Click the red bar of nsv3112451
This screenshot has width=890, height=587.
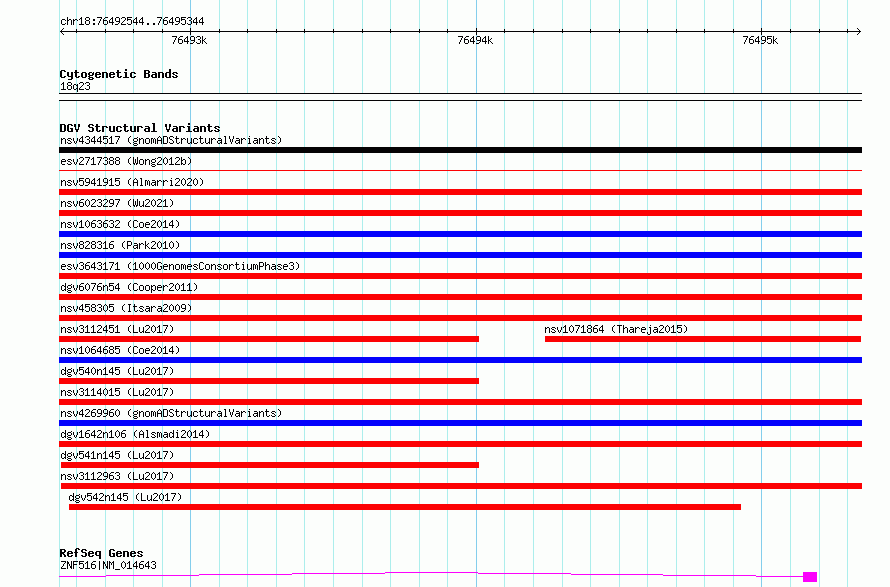click(x=269, y=339)
